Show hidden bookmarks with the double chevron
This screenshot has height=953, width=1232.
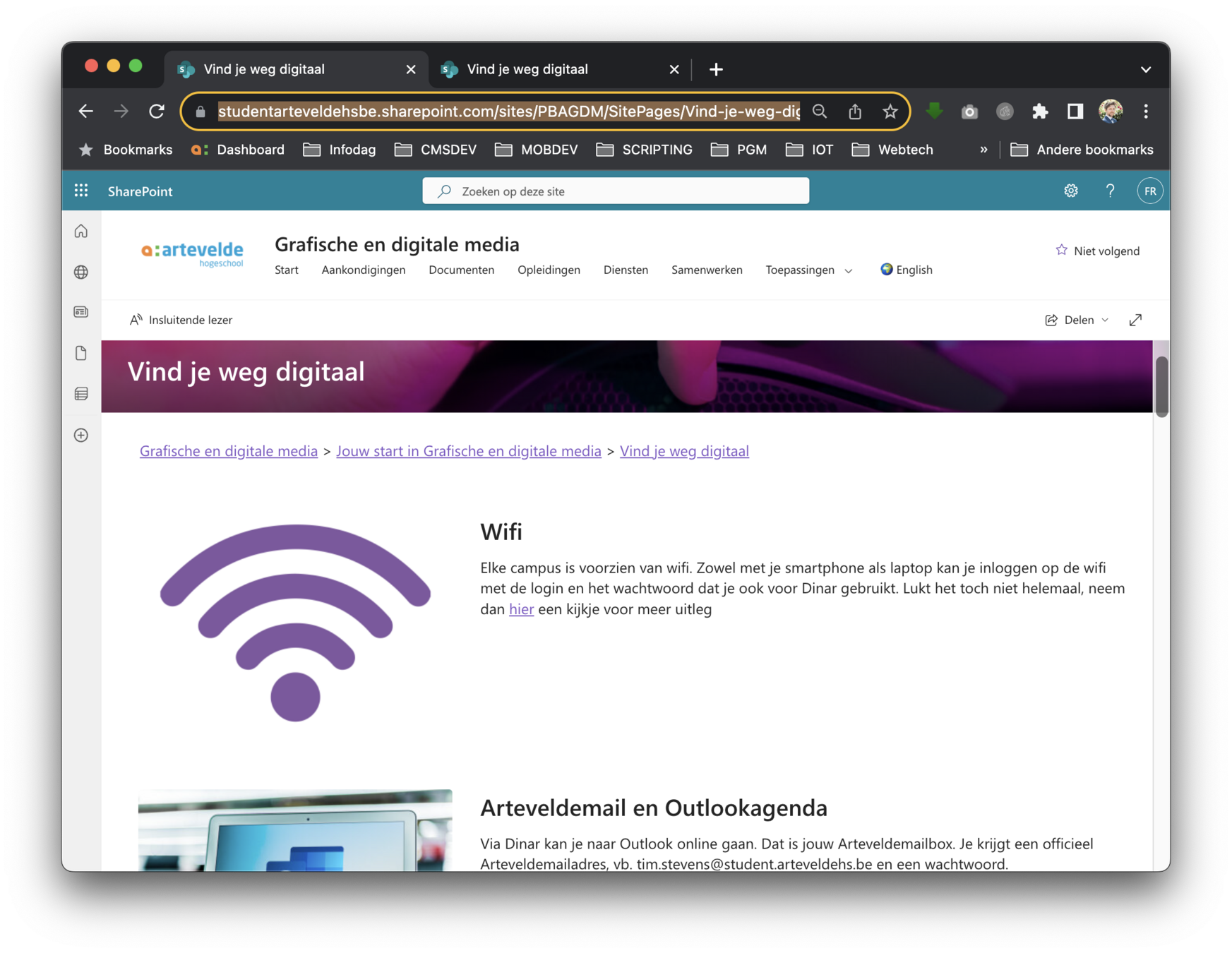[x=983, y=150]
